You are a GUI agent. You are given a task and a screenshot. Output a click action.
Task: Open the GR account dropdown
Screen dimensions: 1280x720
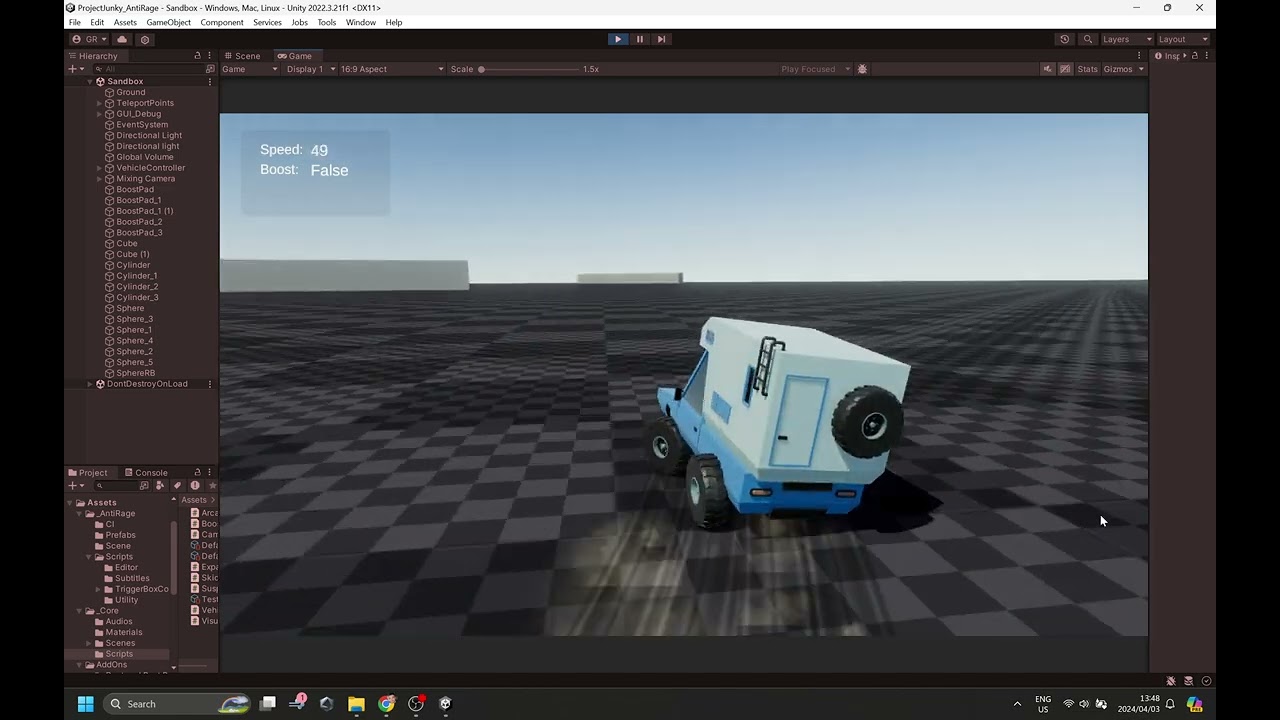click(x=90, y=39)
